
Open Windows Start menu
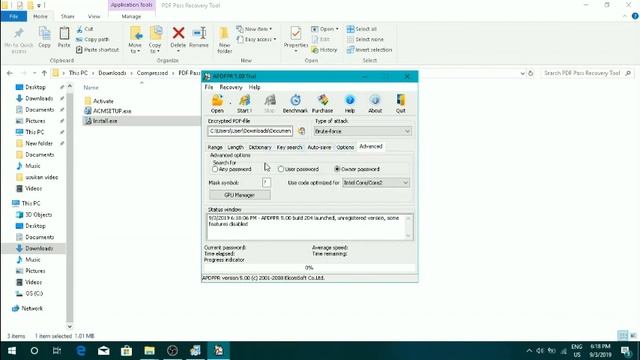pyautogui.click(x=12, y=351)
